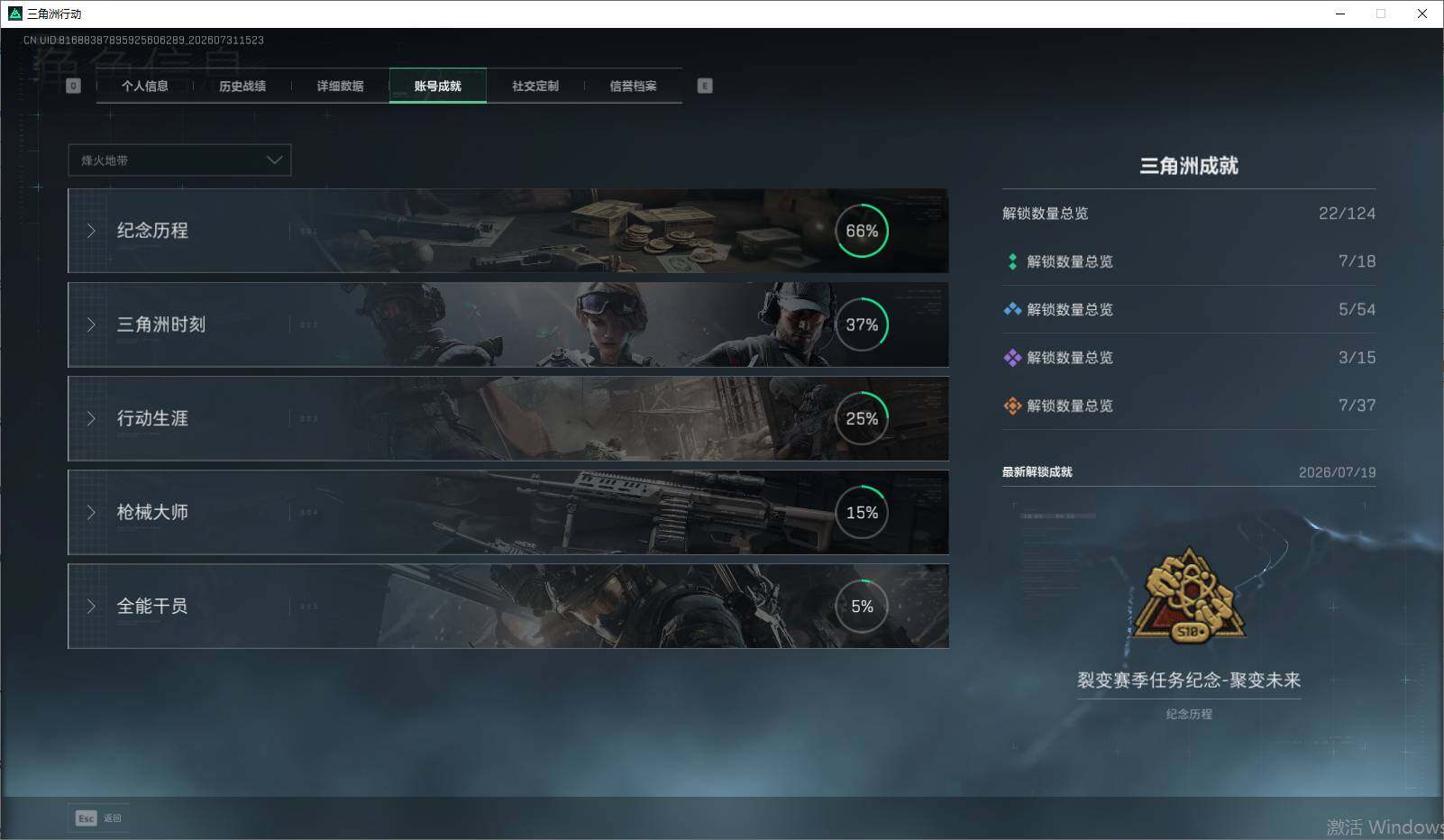Expand the 枪械大师 achievement category
This screenshot has width=1444, height=840.
[x=508, y=512]
